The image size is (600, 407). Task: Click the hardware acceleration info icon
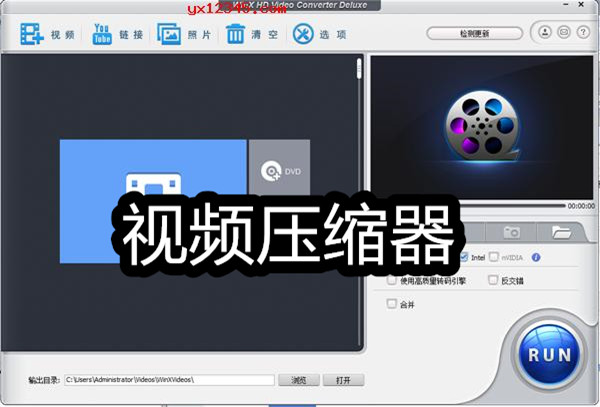536,257
